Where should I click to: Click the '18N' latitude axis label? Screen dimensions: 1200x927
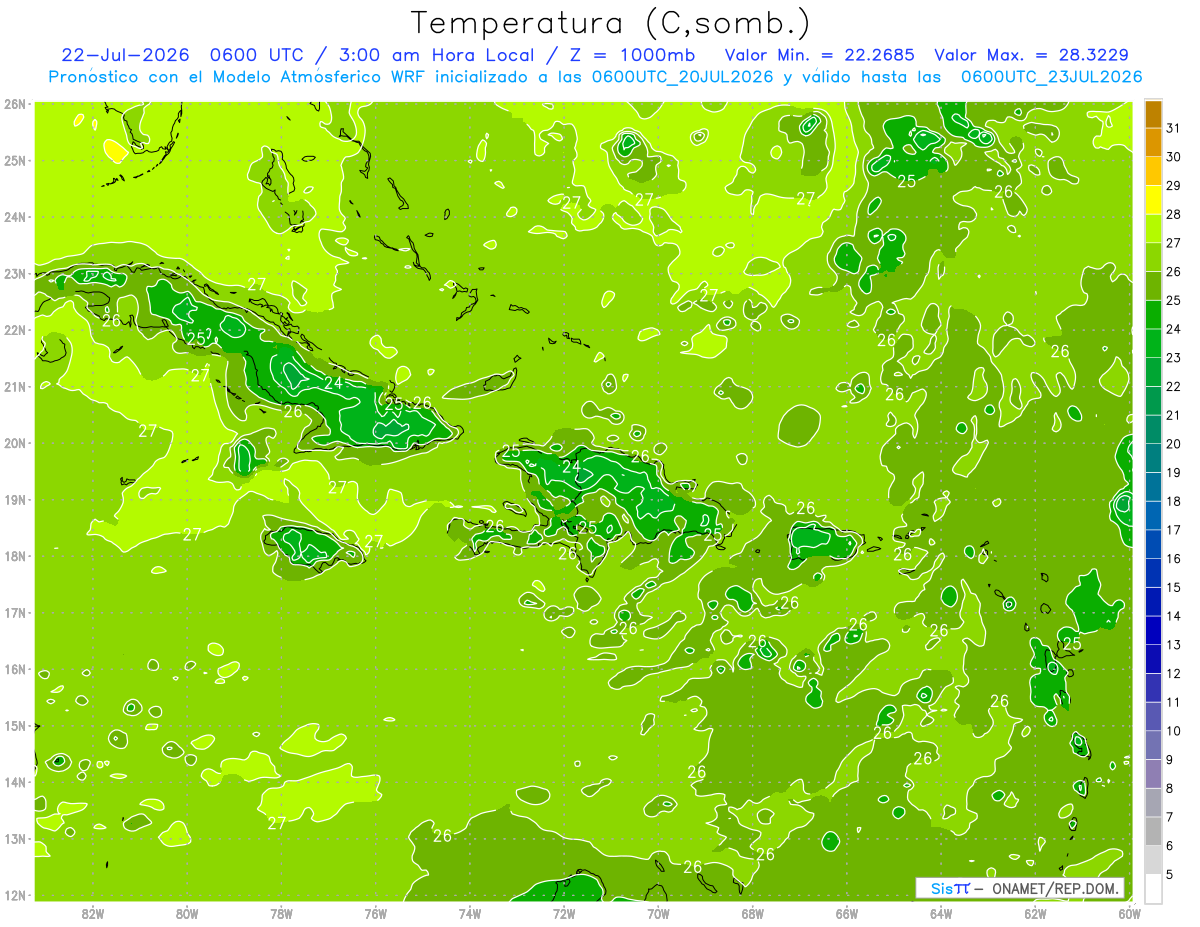tap(14, 556)
